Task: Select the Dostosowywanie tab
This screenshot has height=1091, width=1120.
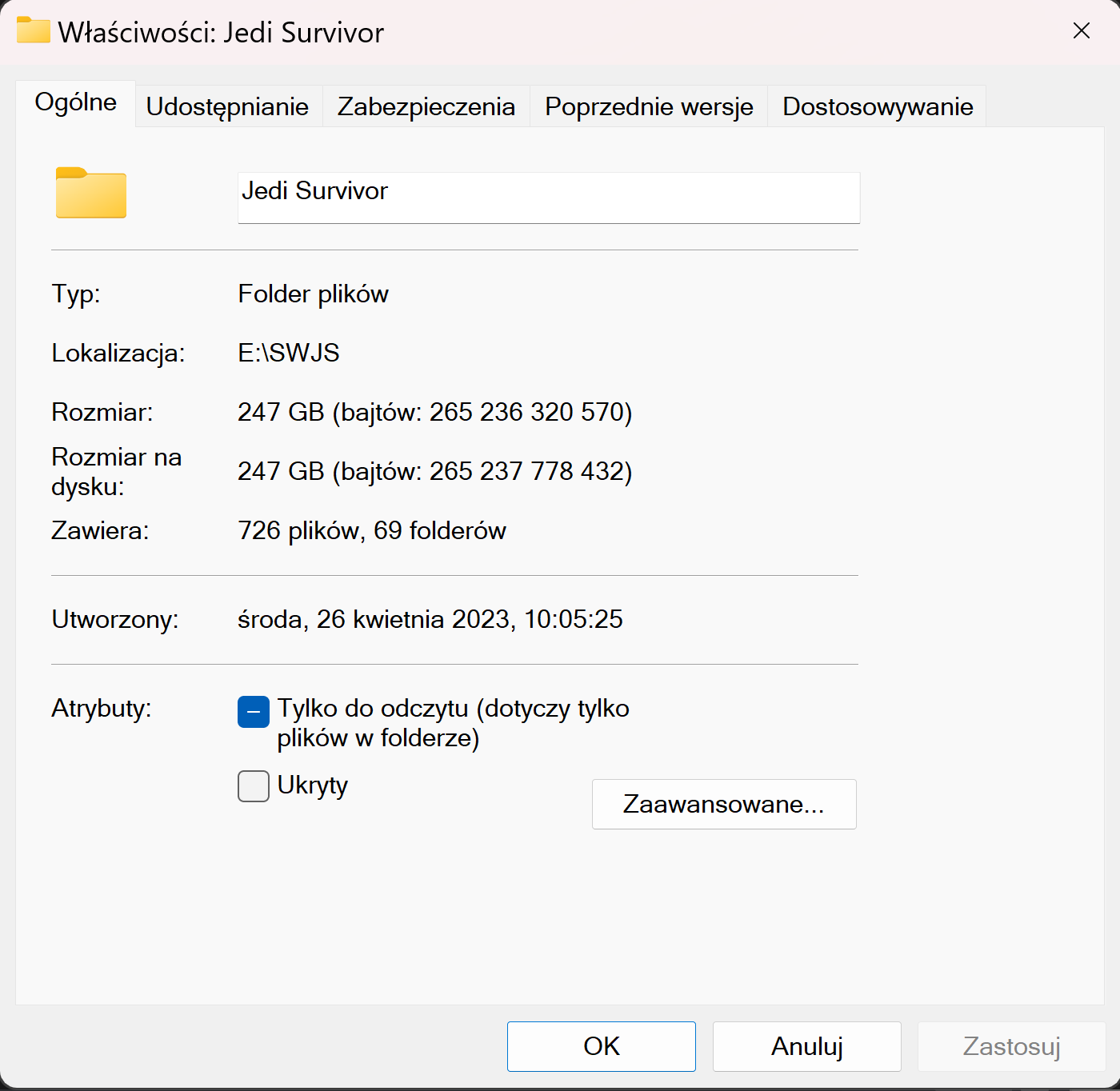Action: [x=878, y=106]
